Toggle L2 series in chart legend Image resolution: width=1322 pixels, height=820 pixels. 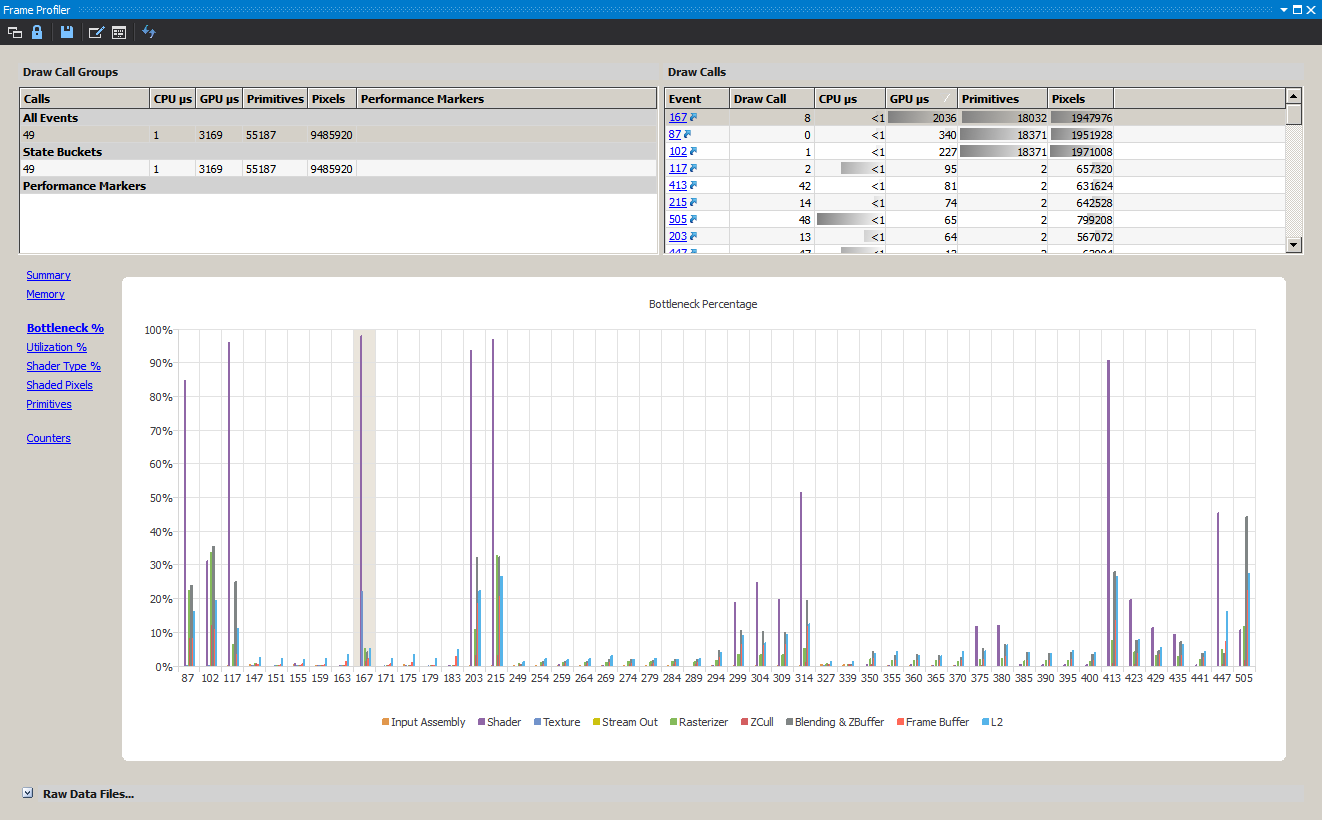[992, 722]
